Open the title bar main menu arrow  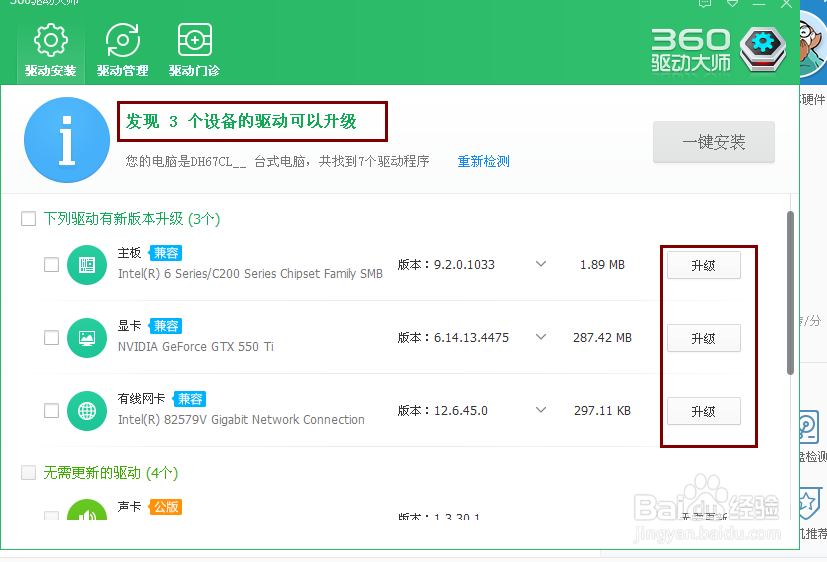pos(733,3)
